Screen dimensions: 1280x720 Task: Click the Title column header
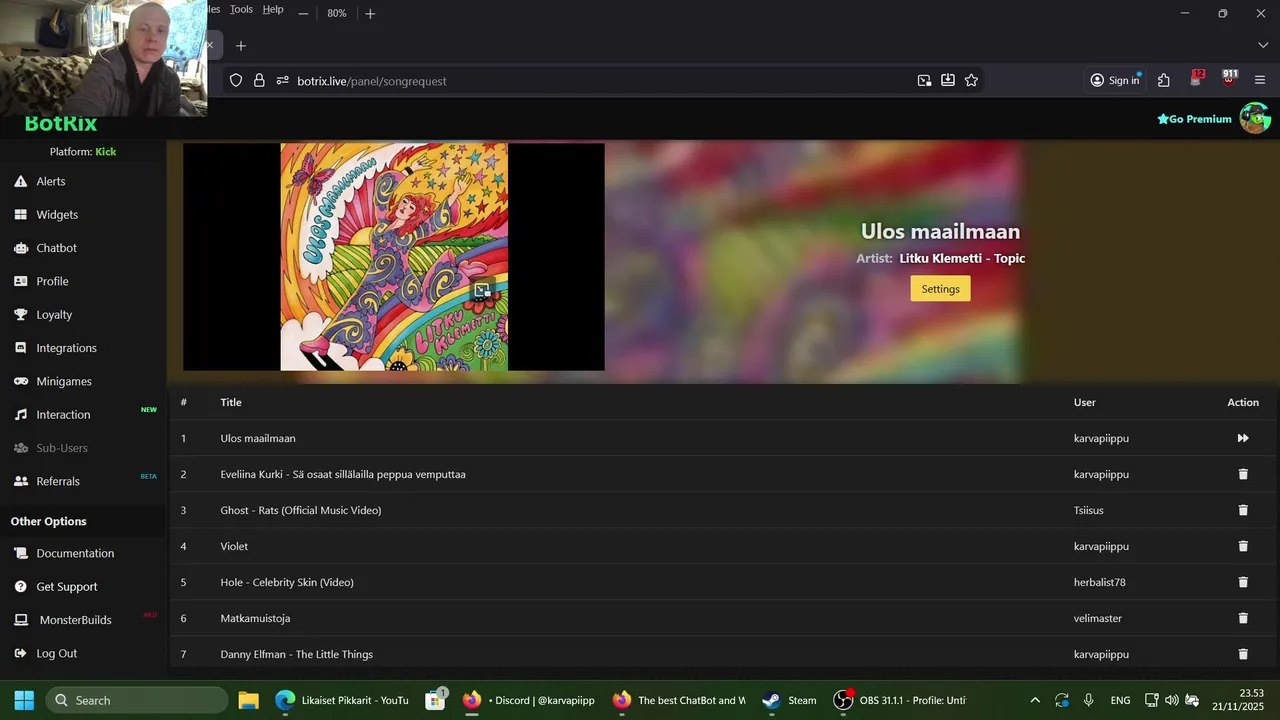(x=231, y=402)
